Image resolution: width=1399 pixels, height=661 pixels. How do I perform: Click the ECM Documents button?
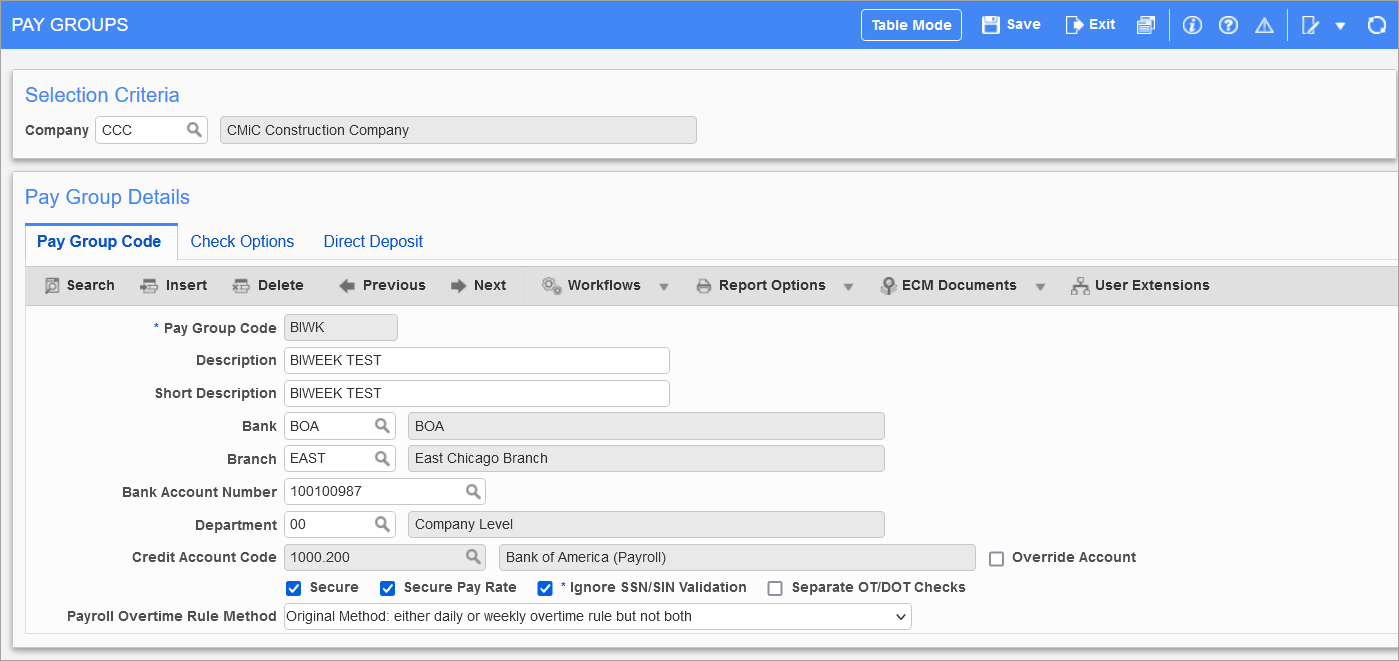[x=949, y=285]
